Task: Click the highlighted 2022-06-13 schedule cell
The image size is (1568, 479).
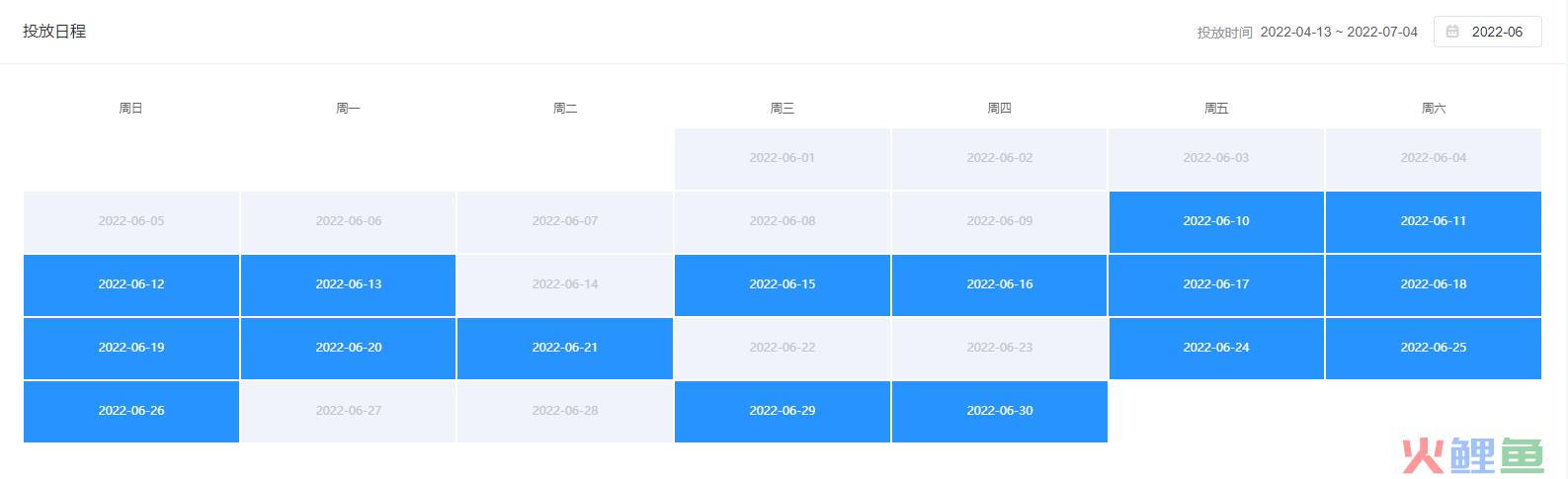Action: click(x=349, y=284)
